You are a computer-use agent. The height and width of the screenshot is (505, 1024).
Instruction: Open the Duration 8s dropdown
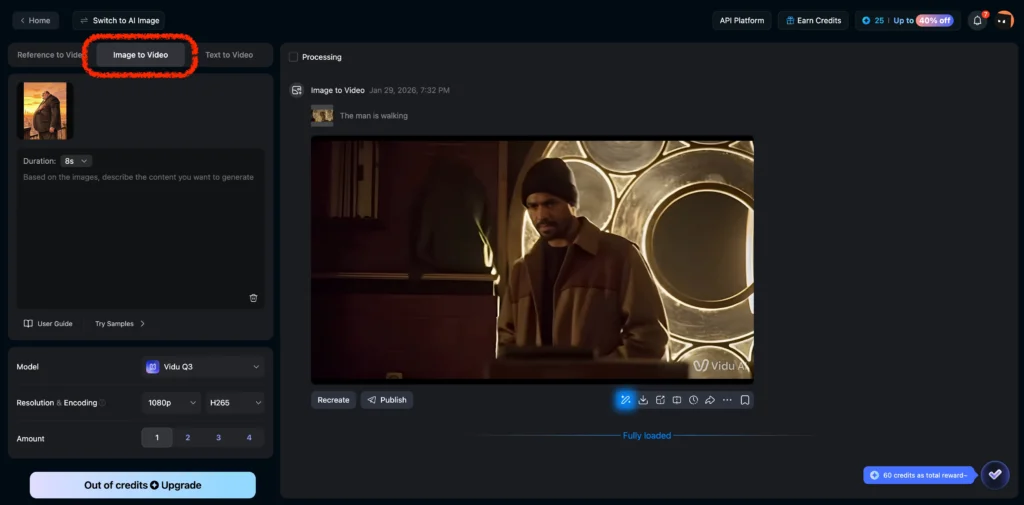coord(76,161)
